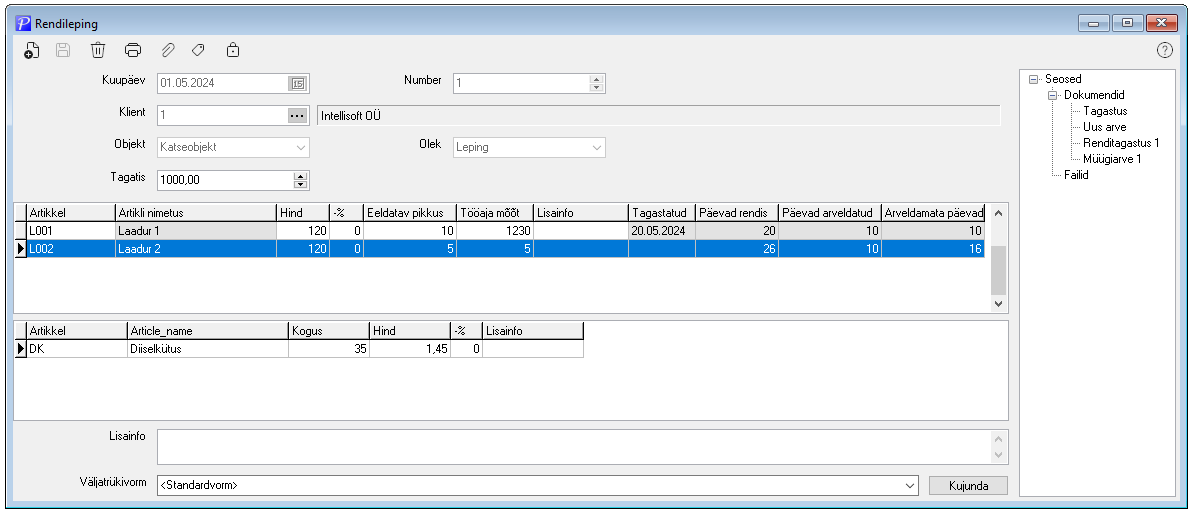
Task: Click the Päevad arveldatud column header
Action: 829,212
